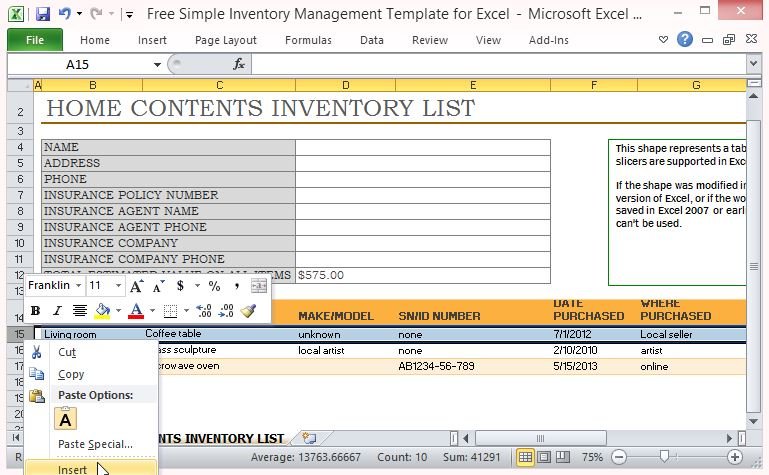Open the Formulas ribbon tab
The image size is (769, 475).
coord(308,40)
